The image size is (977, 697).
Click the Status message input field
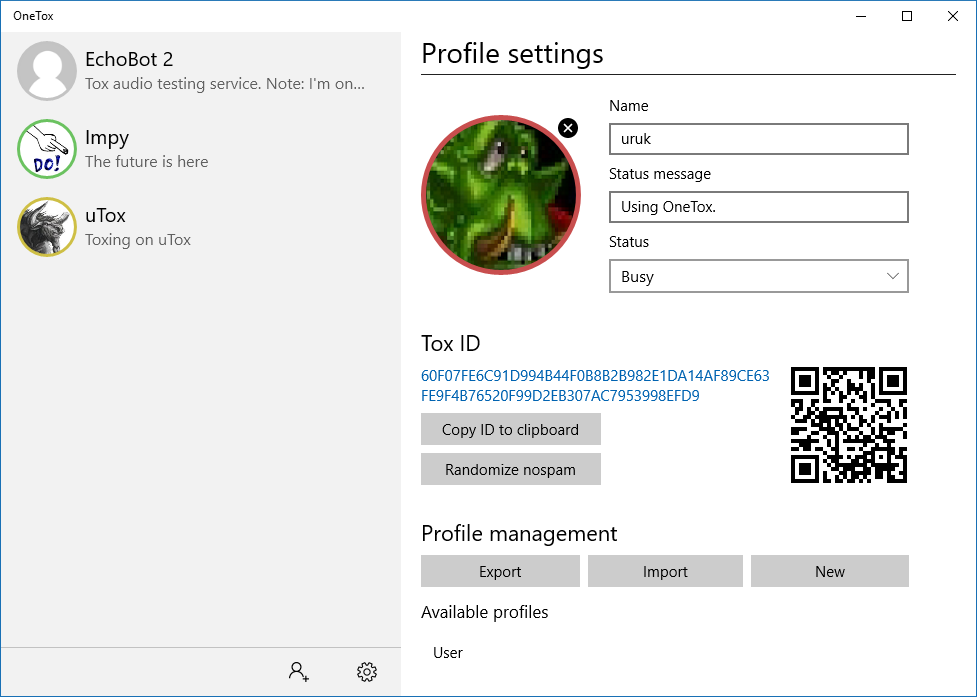click(758, 207)
